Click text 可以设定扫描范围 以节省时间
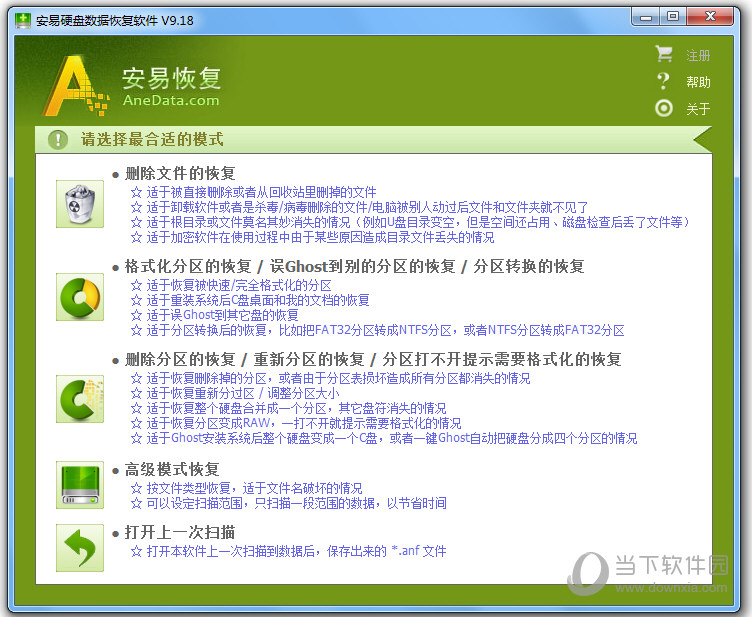This screenshot has height=617, width=752. point(296,503)
